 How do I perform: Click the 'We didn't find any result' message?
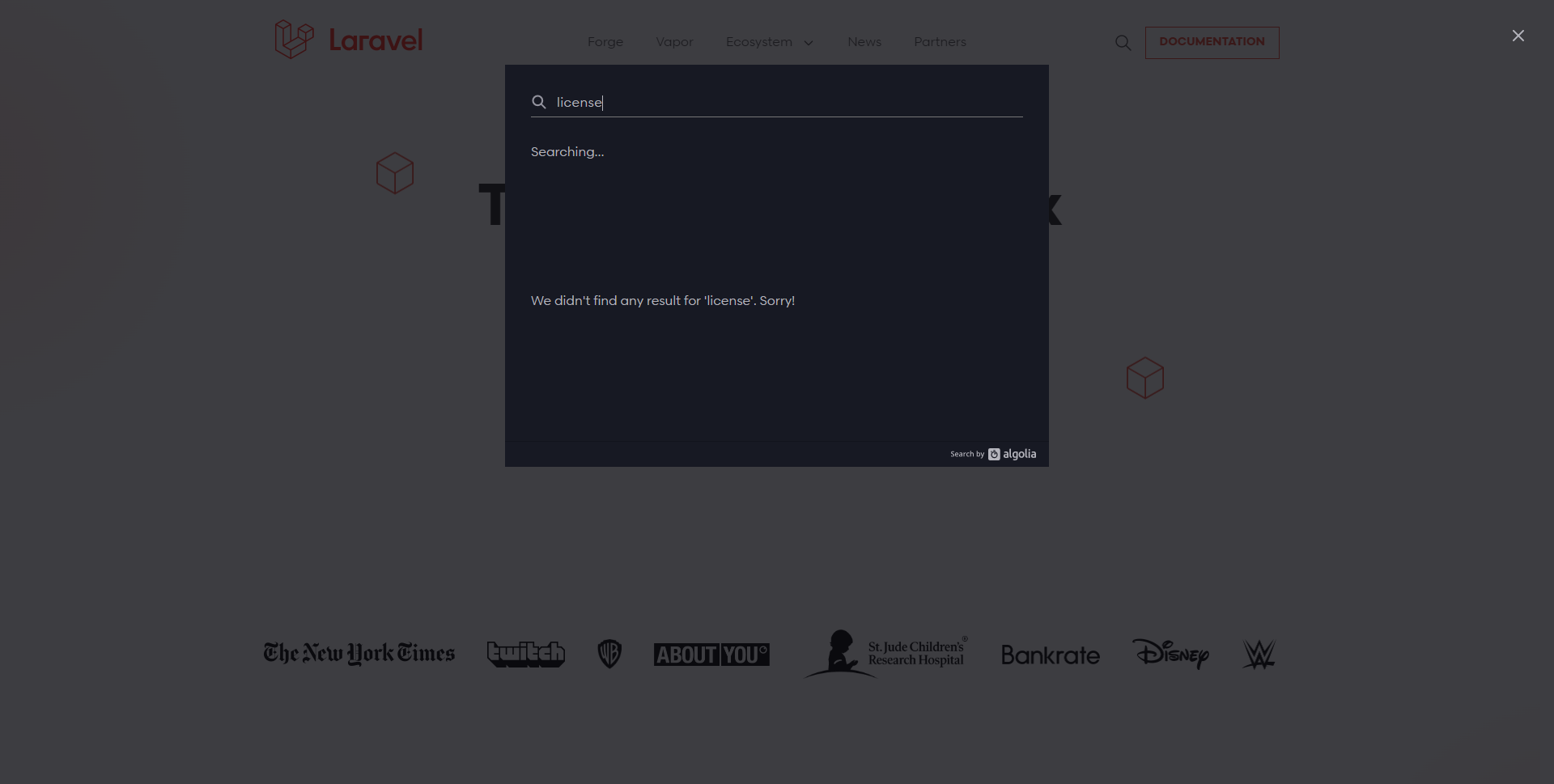663,301
